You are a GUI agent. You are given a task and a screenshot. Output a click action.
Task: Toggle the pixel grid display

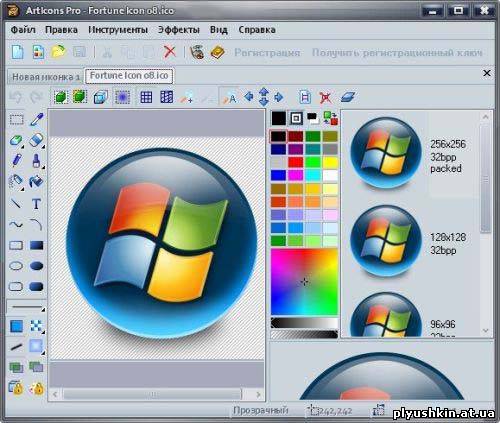pos(146,97)
